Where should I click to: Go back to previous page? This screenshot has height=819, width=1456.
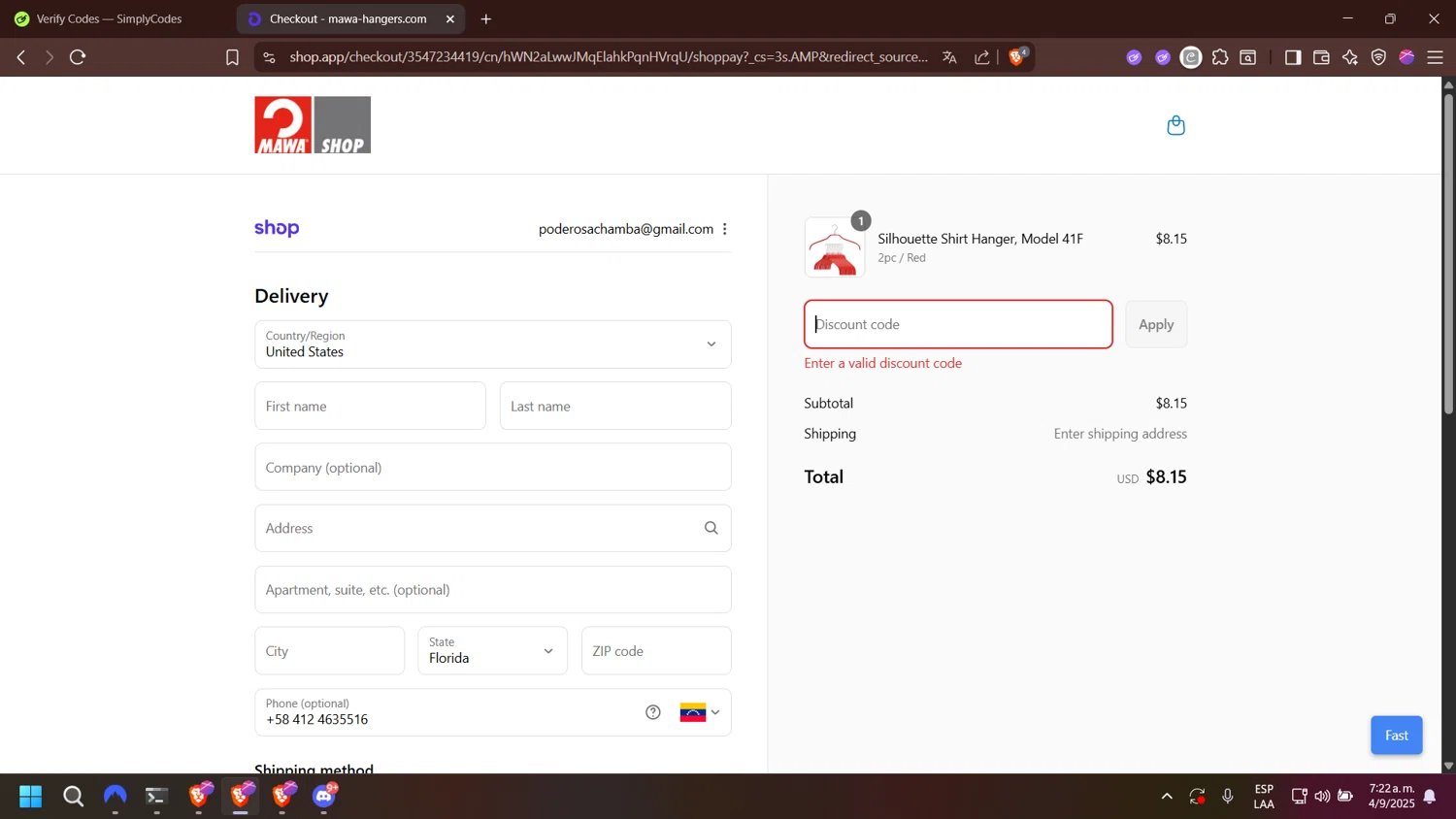[x=21, y=57]
